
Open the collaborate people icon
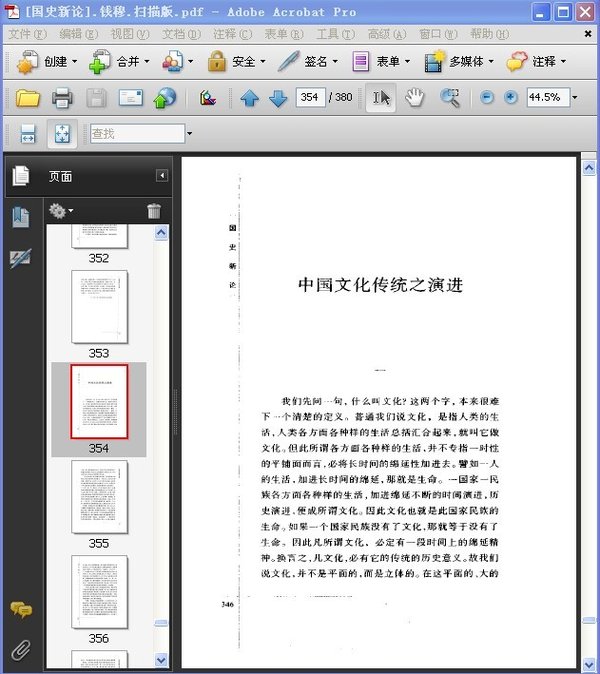173,62
